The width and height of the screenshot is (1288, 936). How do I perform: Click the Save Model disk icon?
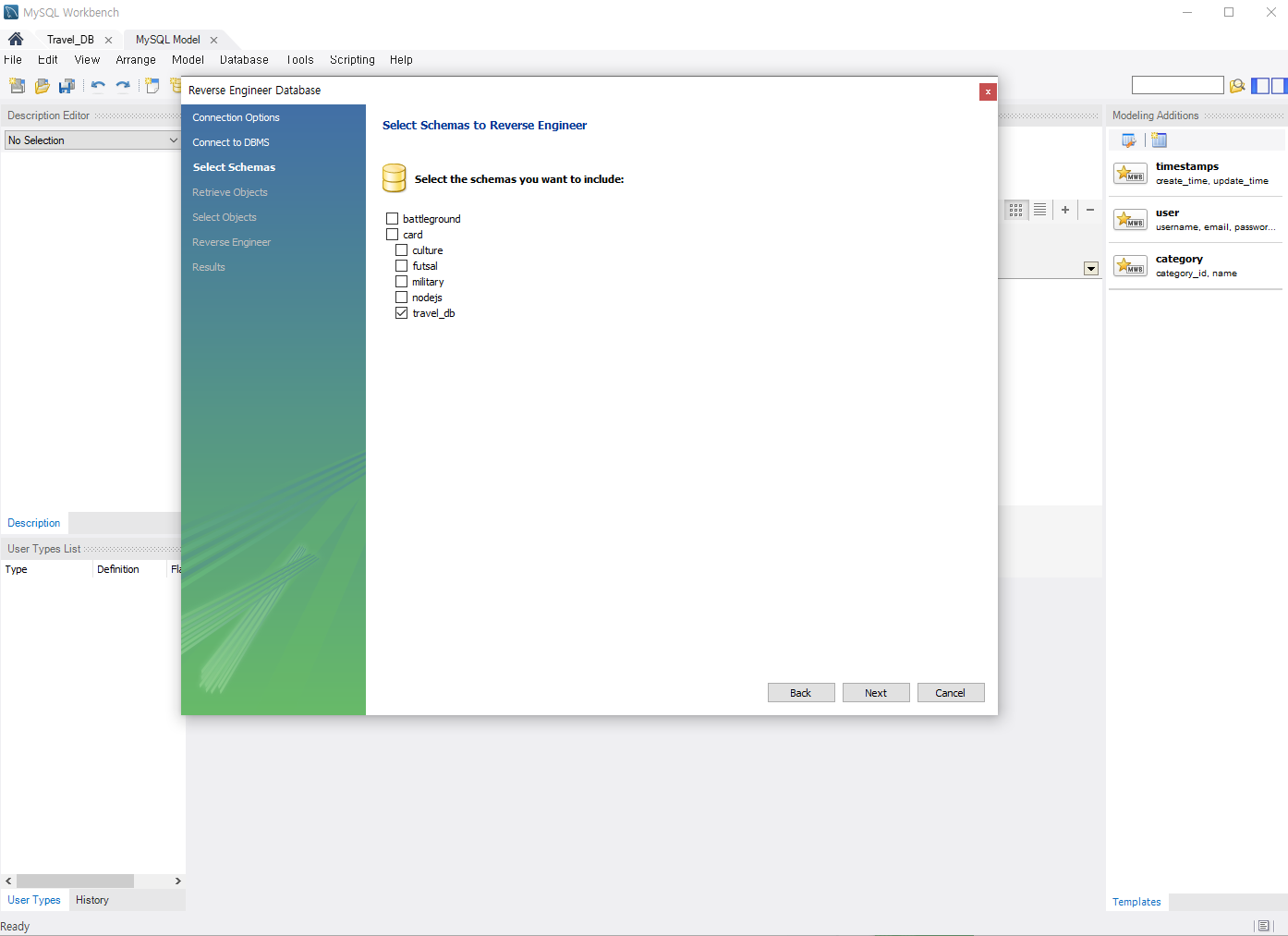(x=67, y=86)
